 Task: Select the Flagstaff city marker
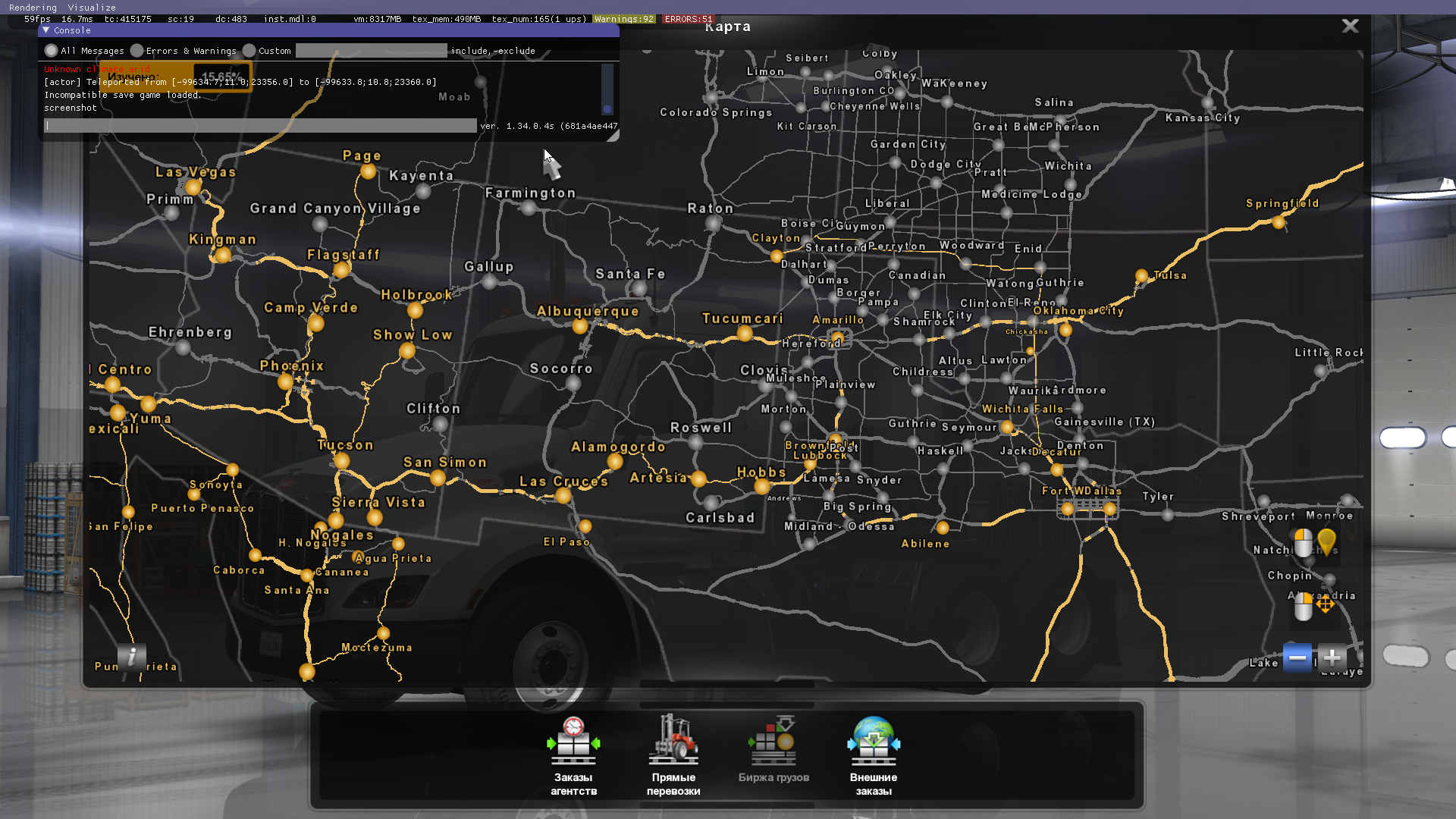click(342, 269)
